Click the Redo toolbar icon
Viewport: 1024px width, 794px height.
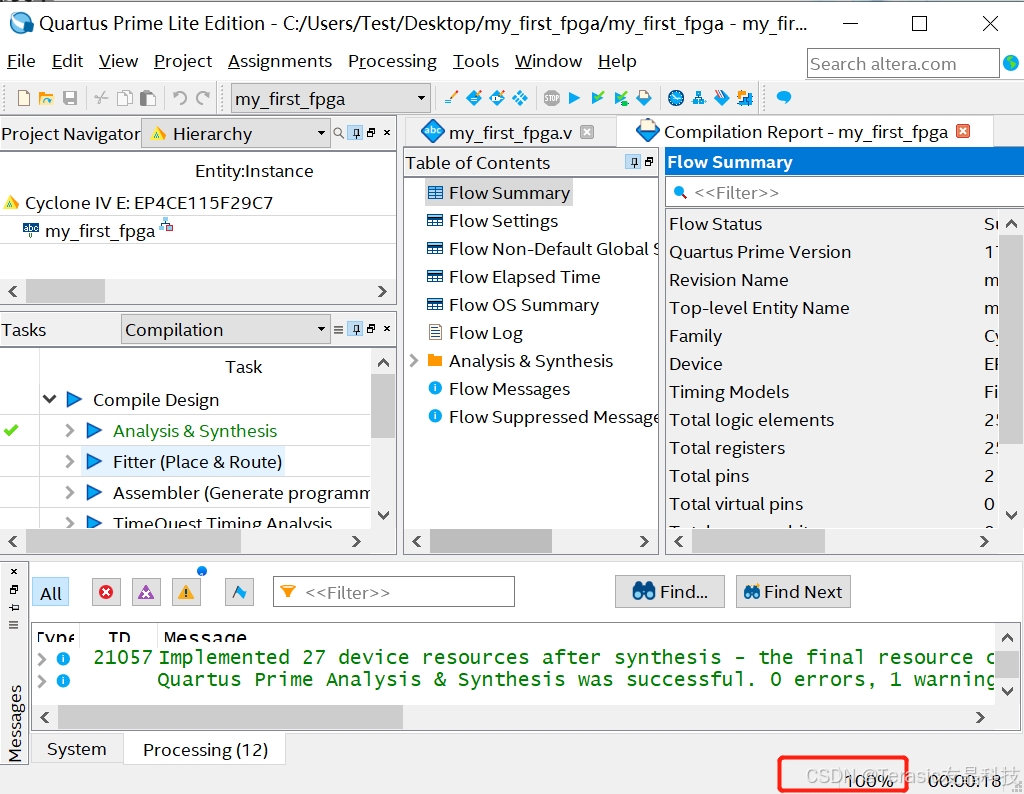pos(203,99)
